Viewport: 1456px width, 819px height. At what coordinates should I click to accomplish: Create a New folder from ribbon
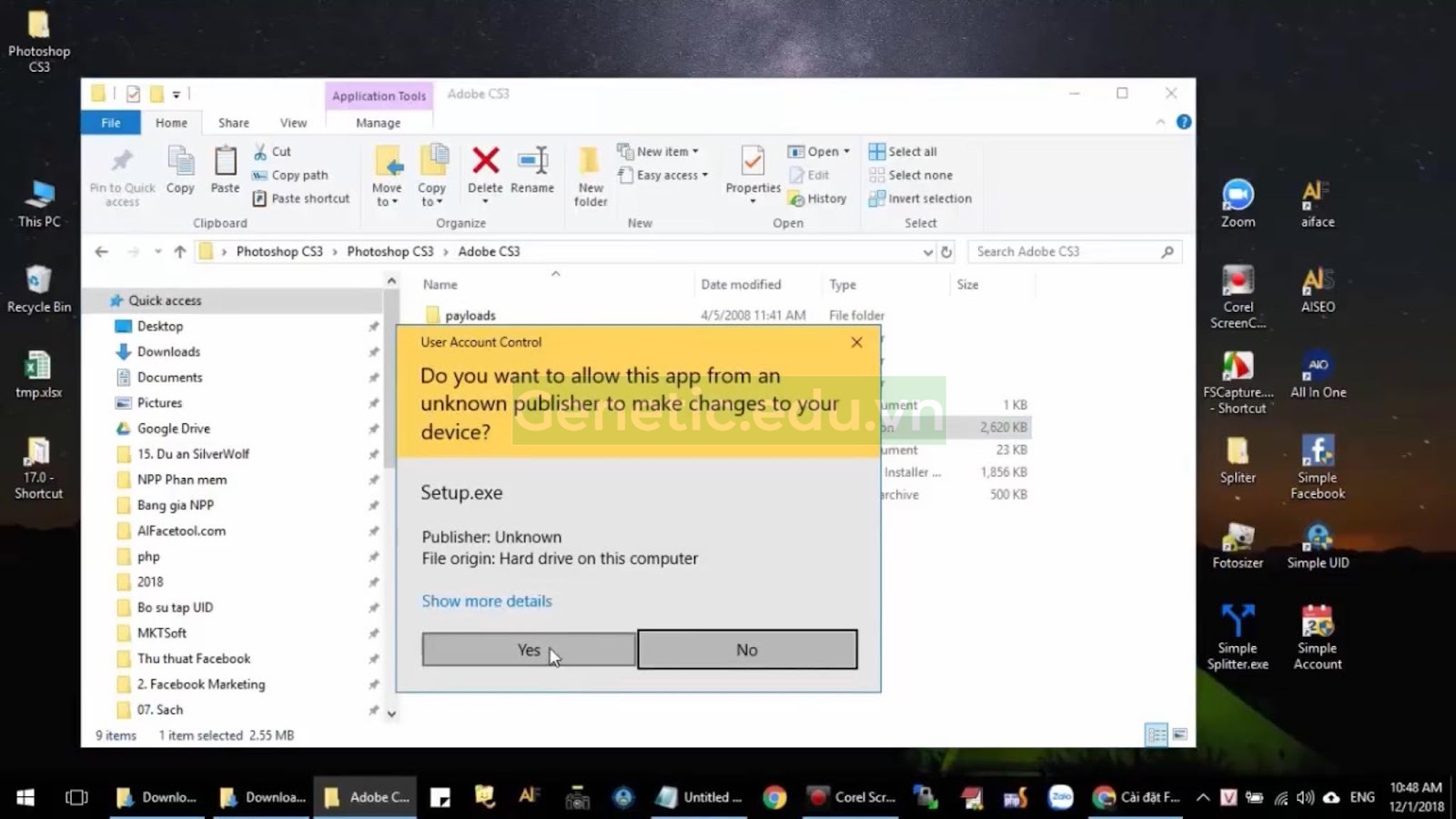590,176
